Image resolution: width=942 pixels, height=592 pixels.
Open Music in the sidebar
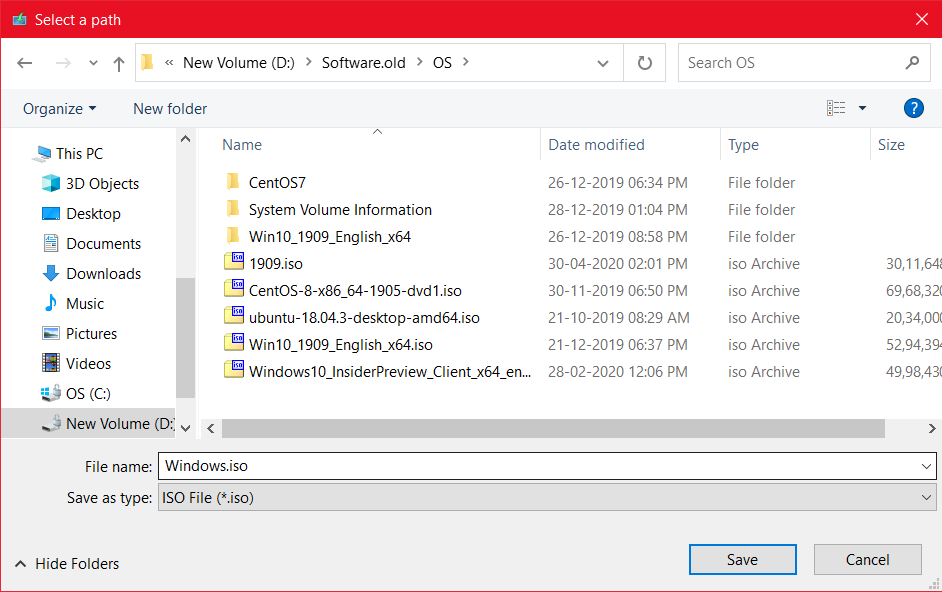pyautogui.click(x=84, y=304)
